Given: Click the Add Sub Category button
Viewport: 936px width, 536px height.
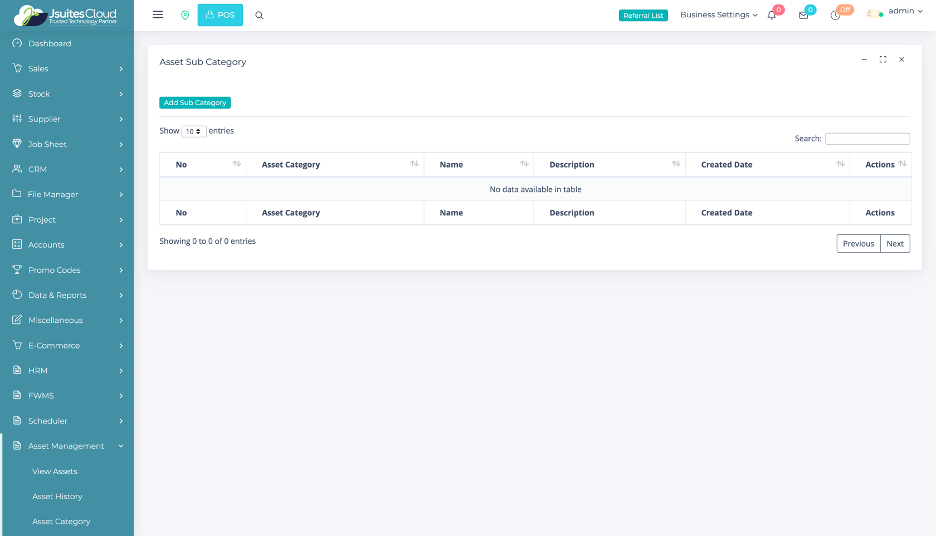Looking at the screenshot, I should [x=195, y=103].
